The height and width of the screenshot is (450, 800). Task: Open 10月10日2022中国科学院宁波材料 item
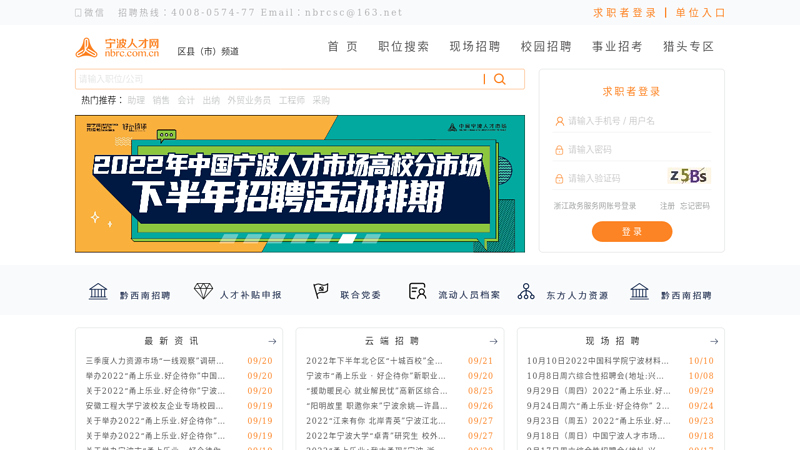tap(597, 361)
